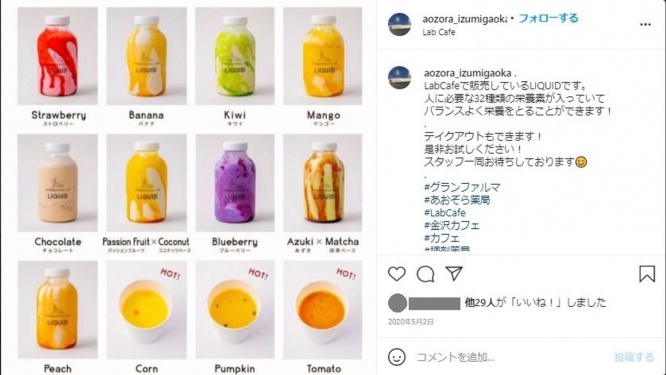Open the three-dot more options menu
The width and height of the screenshot is (666, 375).
(x=645, y=25)
